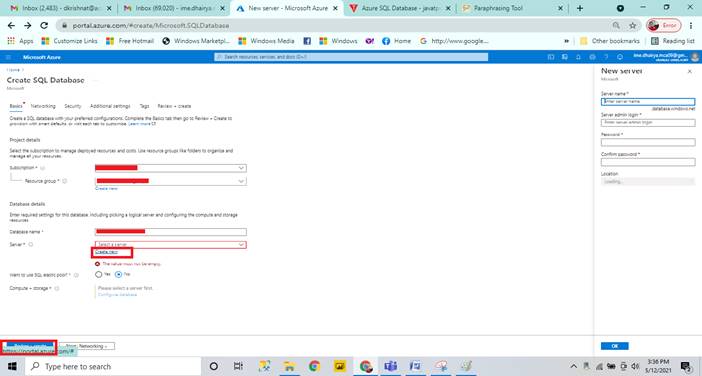Image resolution: width=702 pixels, height=376 pixels.
Task: Open Chrome three-dot menu
Action: pos(691,26)
